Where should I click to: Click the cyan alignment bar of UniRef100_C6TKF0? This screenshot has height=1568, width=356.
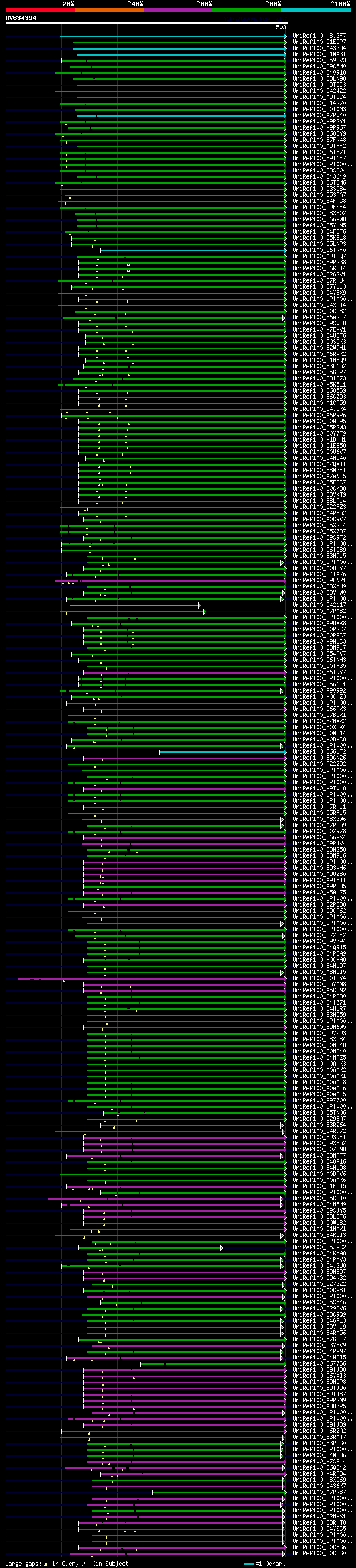point(193,250)
